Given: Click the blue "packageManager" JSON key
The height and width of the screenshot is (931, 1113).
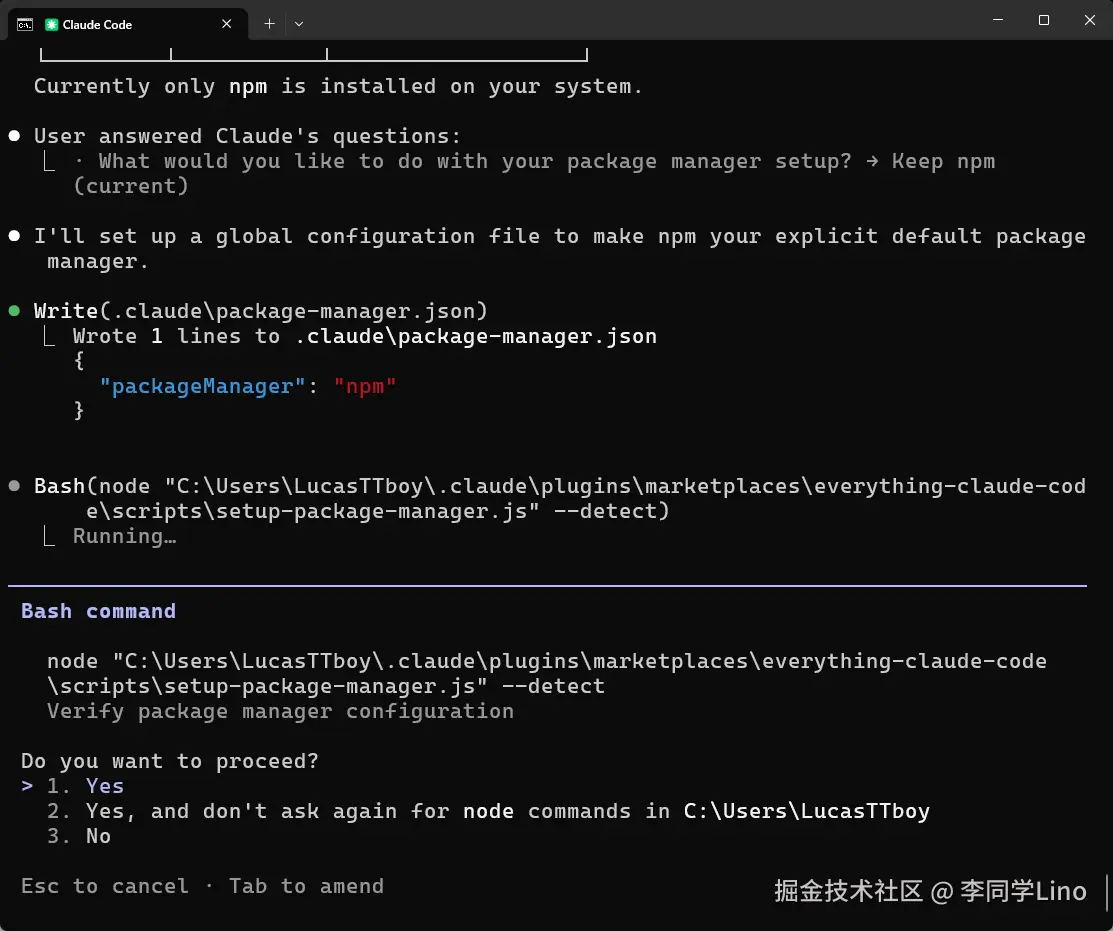Looking at the screenshot, I should tap(202, 386).
